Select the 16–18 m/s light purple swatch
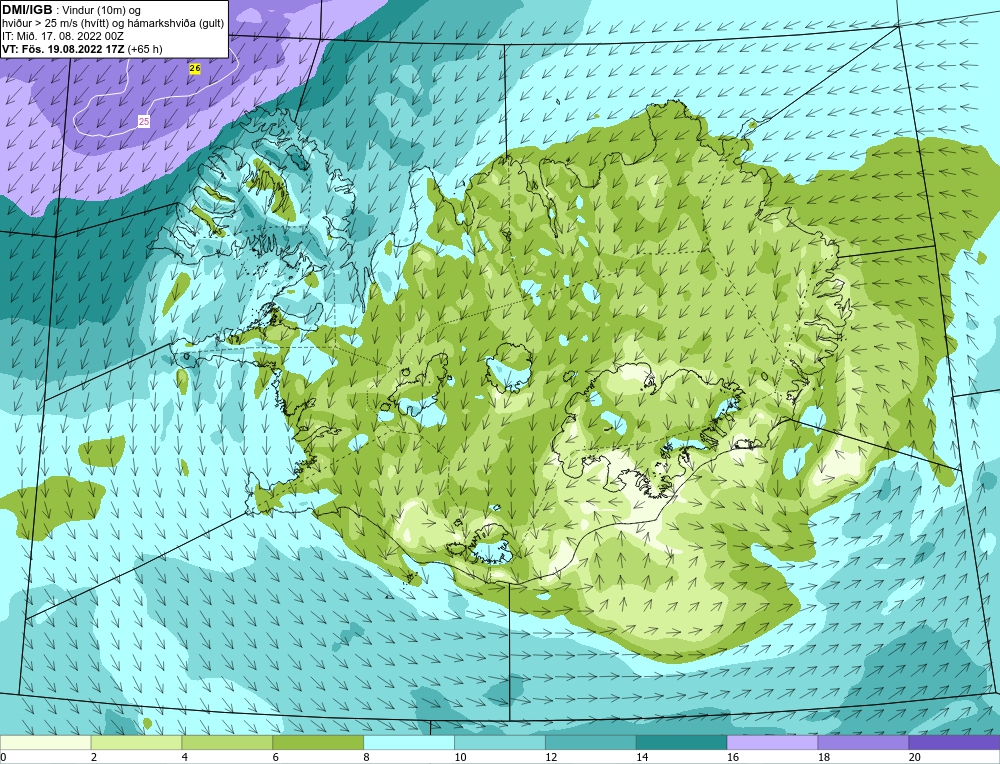 [772, 743]
